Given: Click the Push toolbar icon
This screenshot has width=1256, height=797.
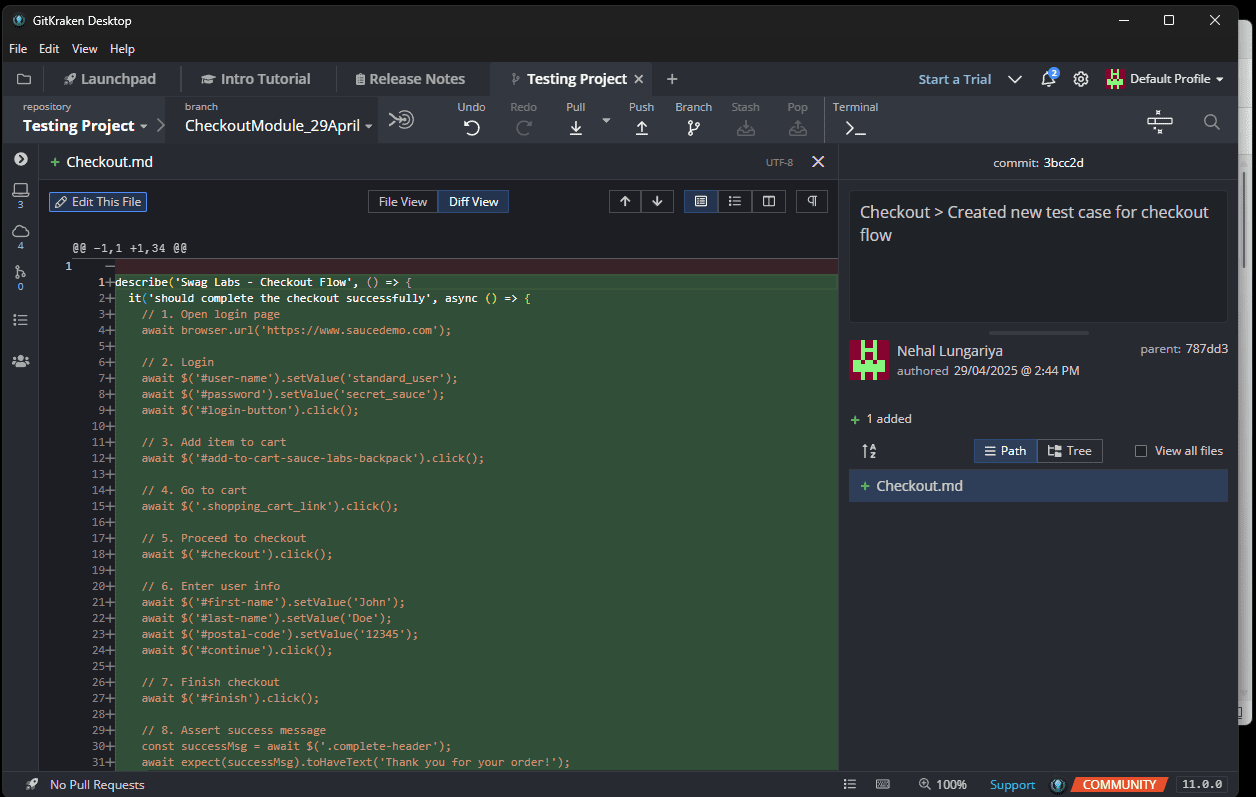Looking at the screenshot, I should (642, 127).
